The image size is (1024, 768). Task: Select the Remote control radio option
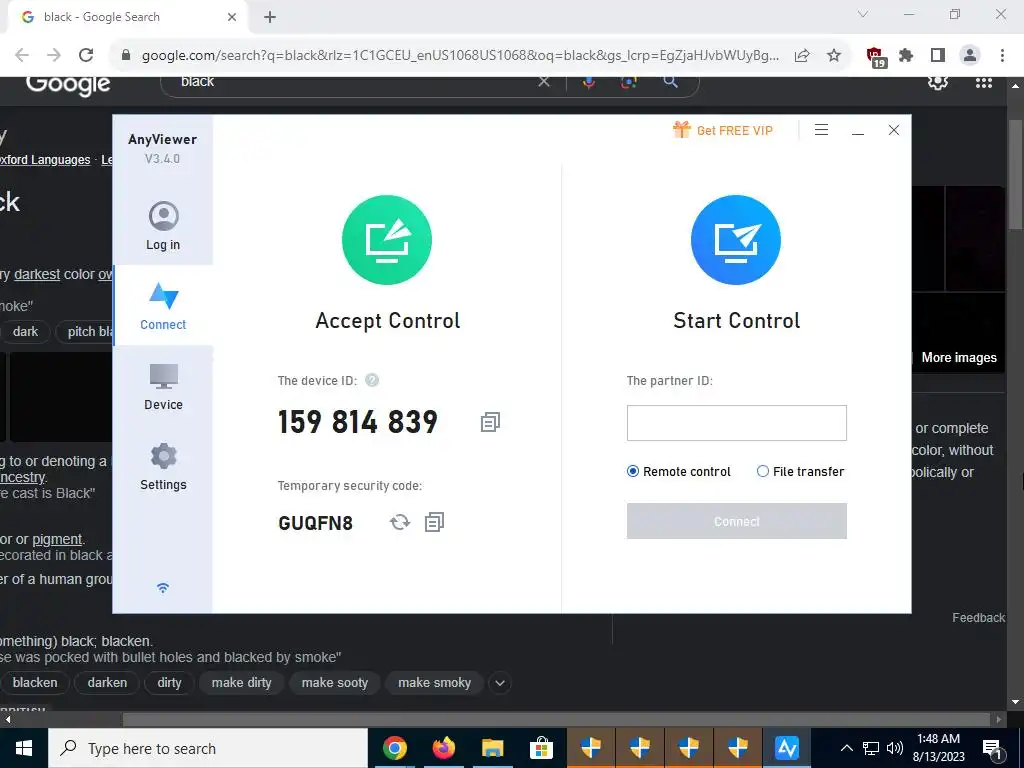[679, 472]
